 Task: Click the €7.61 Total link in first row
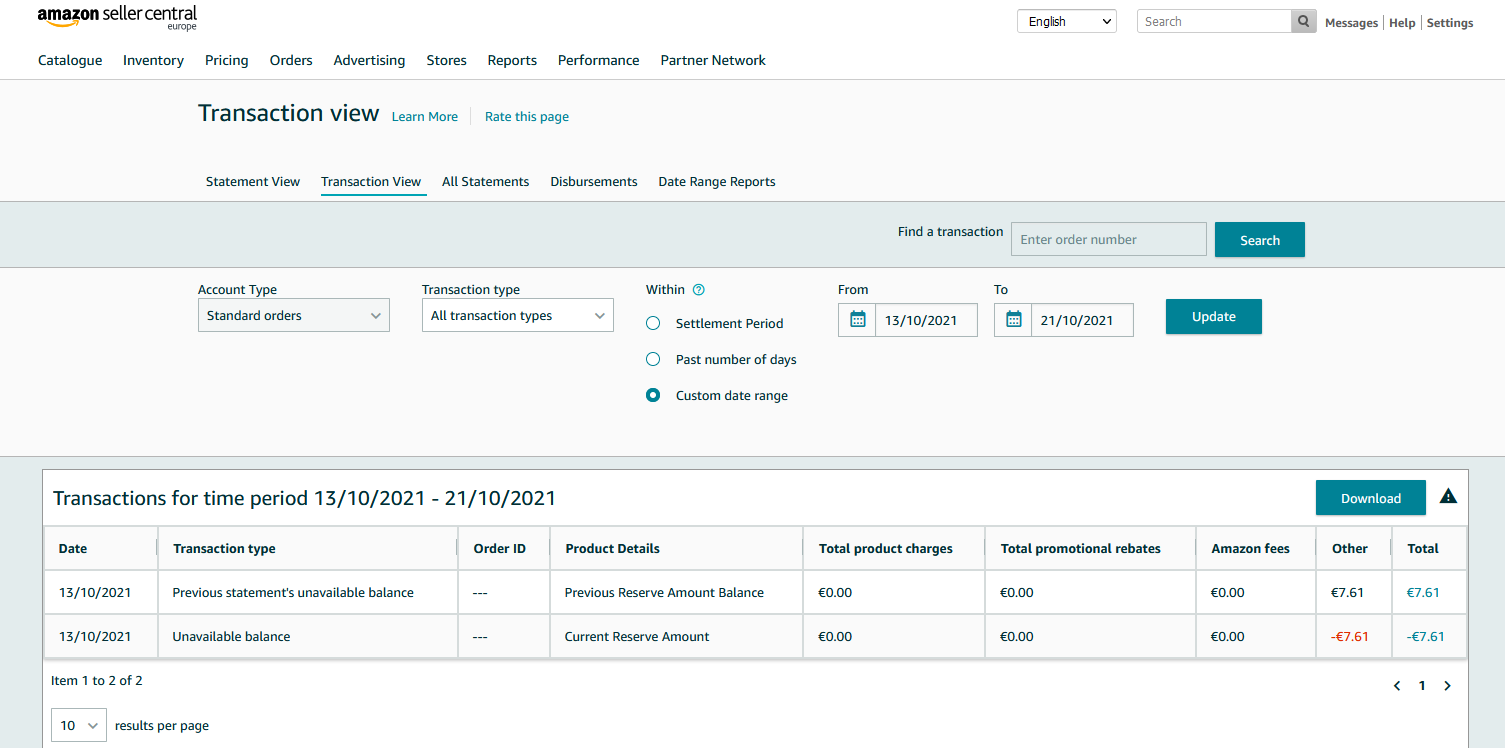pyautogui.click(x=1423, y=592)
